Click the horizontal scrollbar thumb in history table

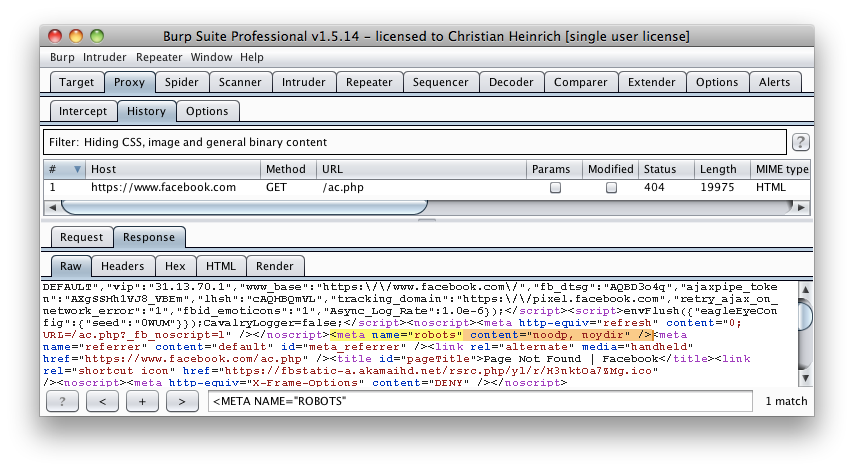coord(244,207)
